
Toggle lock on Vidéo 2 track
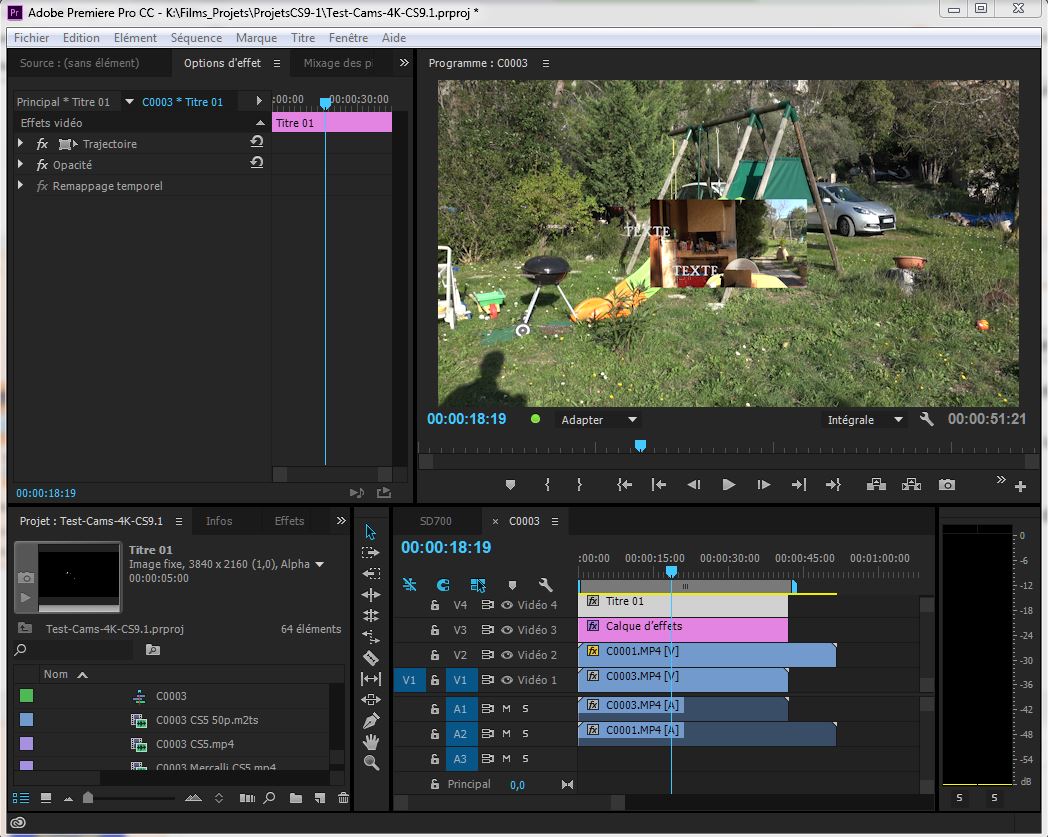tap(434, 655)
